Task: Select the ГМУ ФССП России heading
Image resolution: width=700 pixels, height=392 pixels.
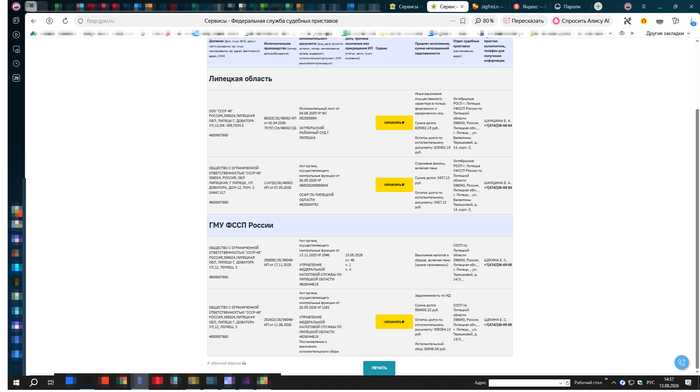Action: tap(241, 225)
